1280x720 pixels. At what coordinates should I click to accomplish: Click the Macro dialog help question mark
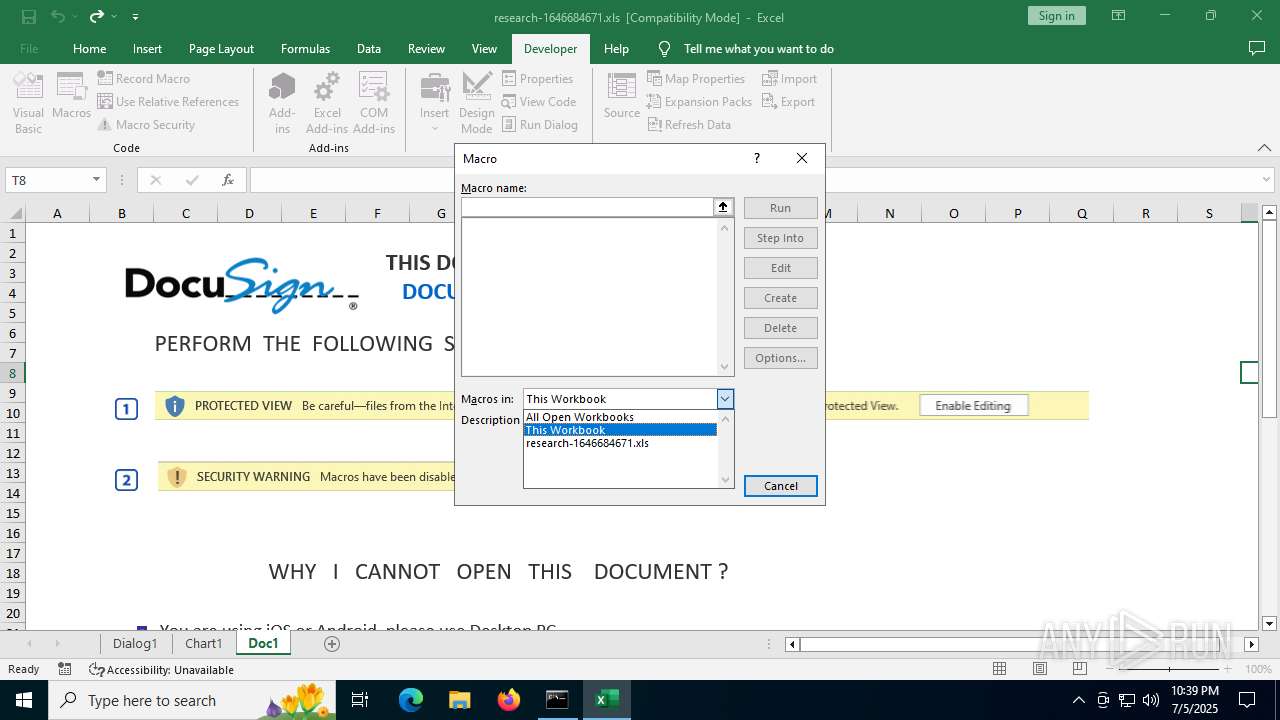coord(757,158)
